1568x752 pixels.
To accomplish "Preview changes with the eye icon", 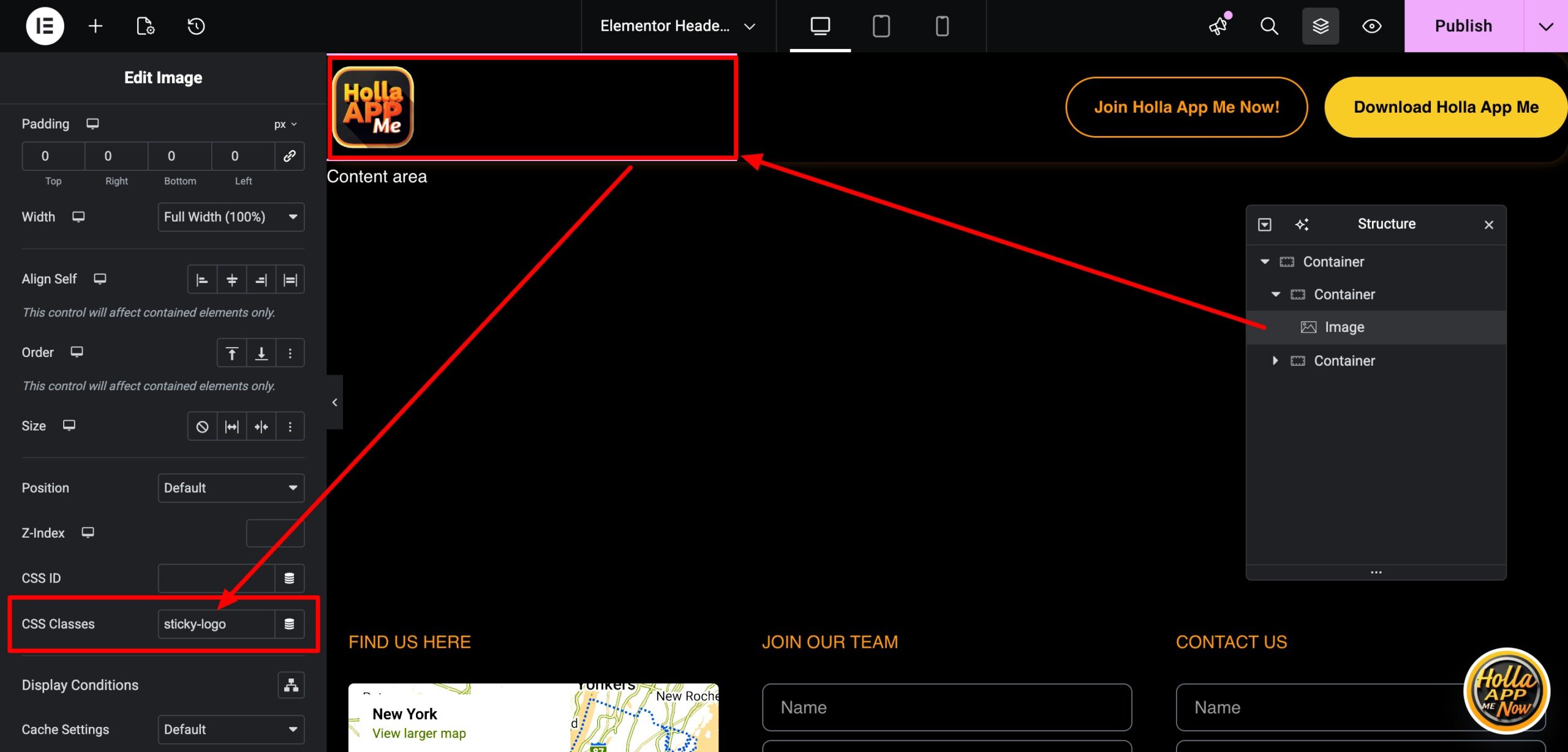I will pos(1371,26).
